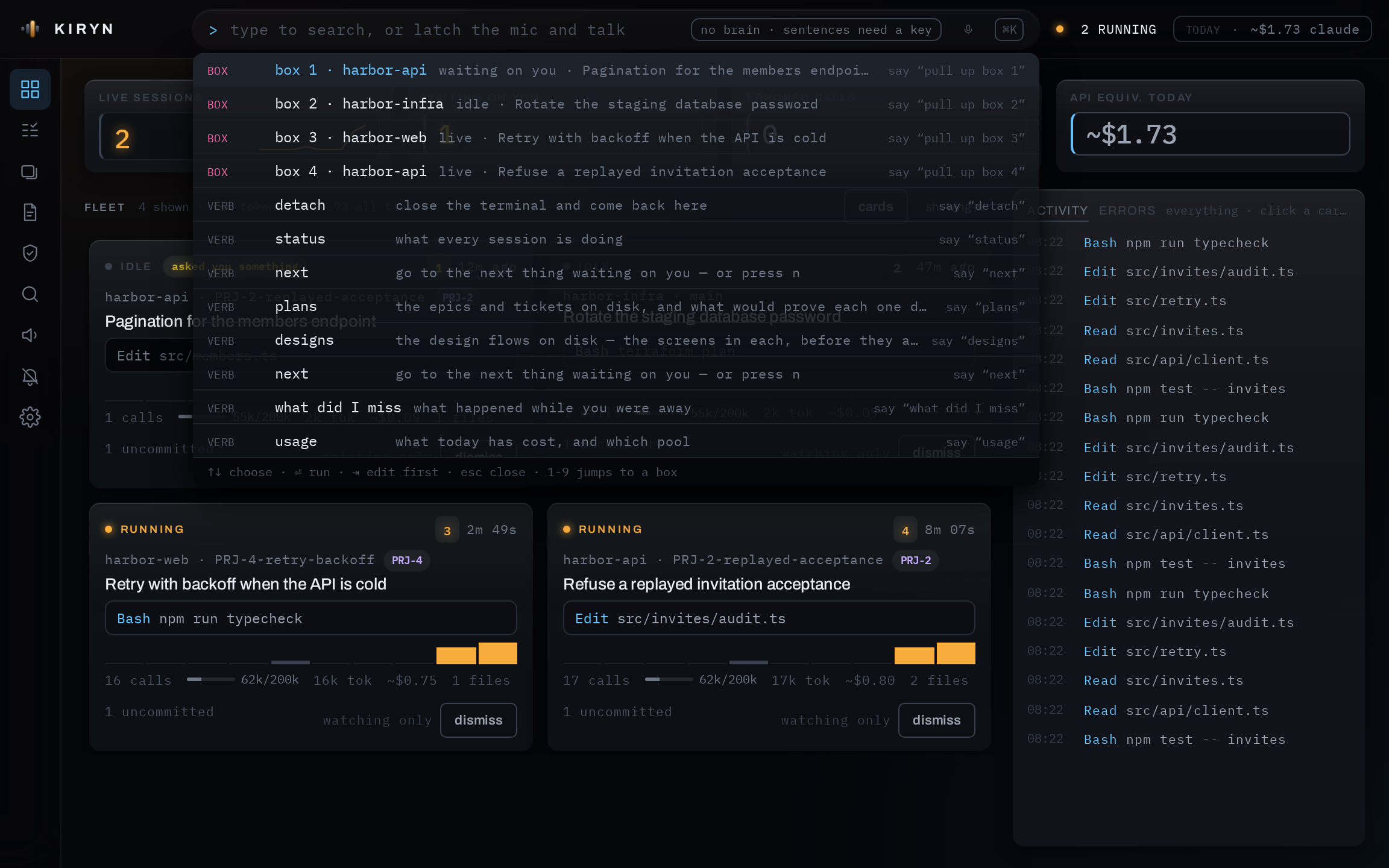Choose the designs verb
Image resolution: width=1389 pixels, height=868 pixels.
click(616, 341)
